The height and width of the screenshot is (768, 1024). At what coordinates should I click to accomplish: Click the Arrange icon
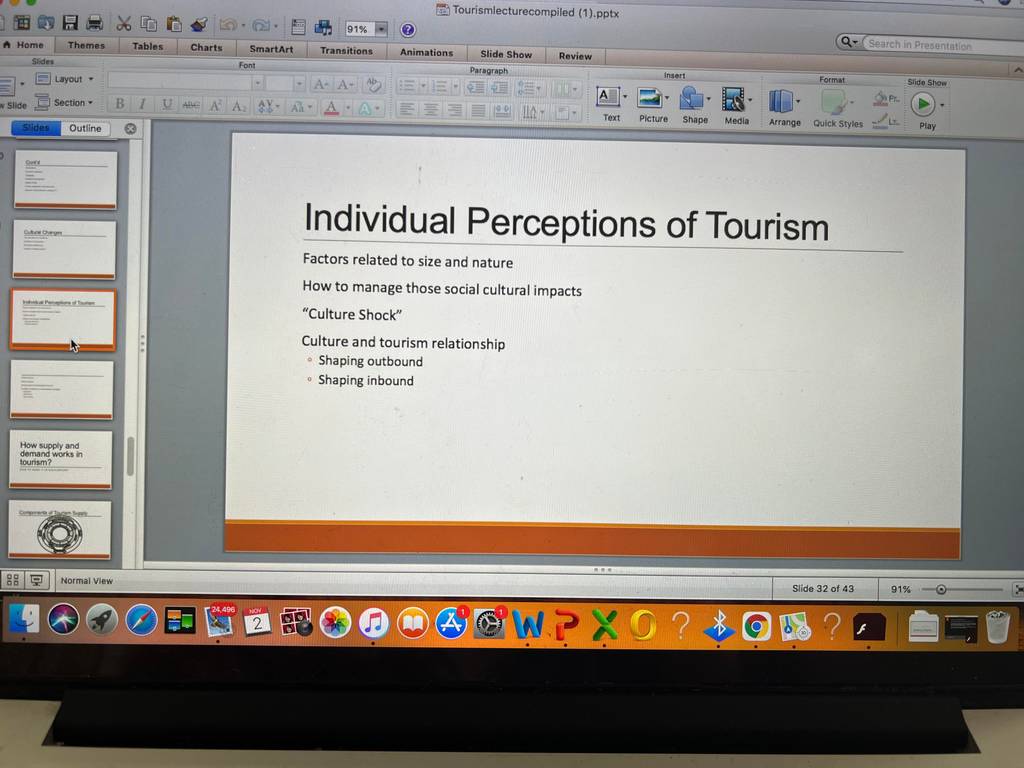tap(784, 108)
